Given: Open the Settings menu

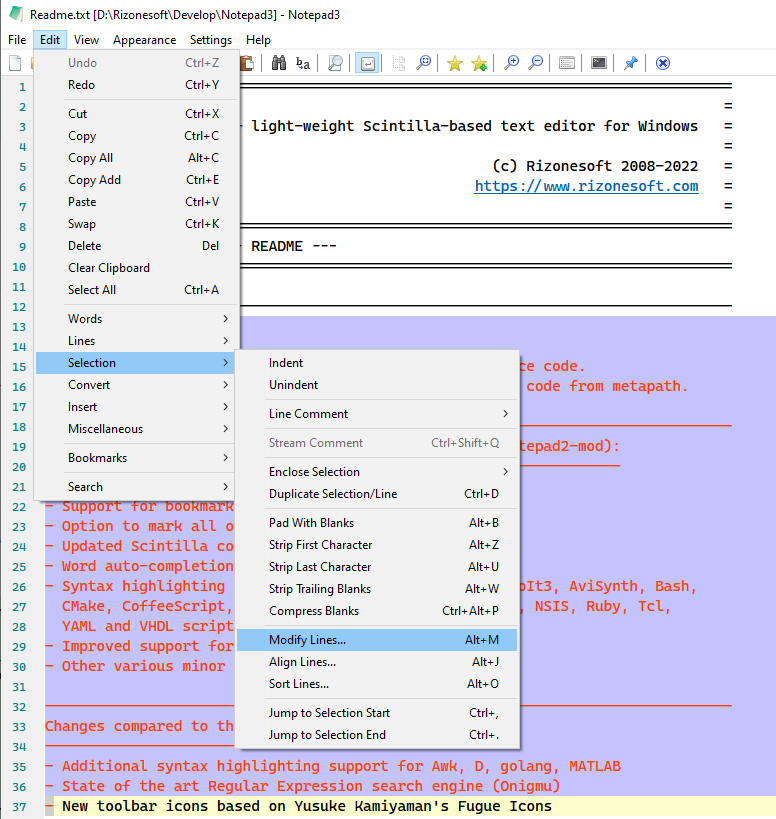Looking at the screenshot, I should coord(211,40).
